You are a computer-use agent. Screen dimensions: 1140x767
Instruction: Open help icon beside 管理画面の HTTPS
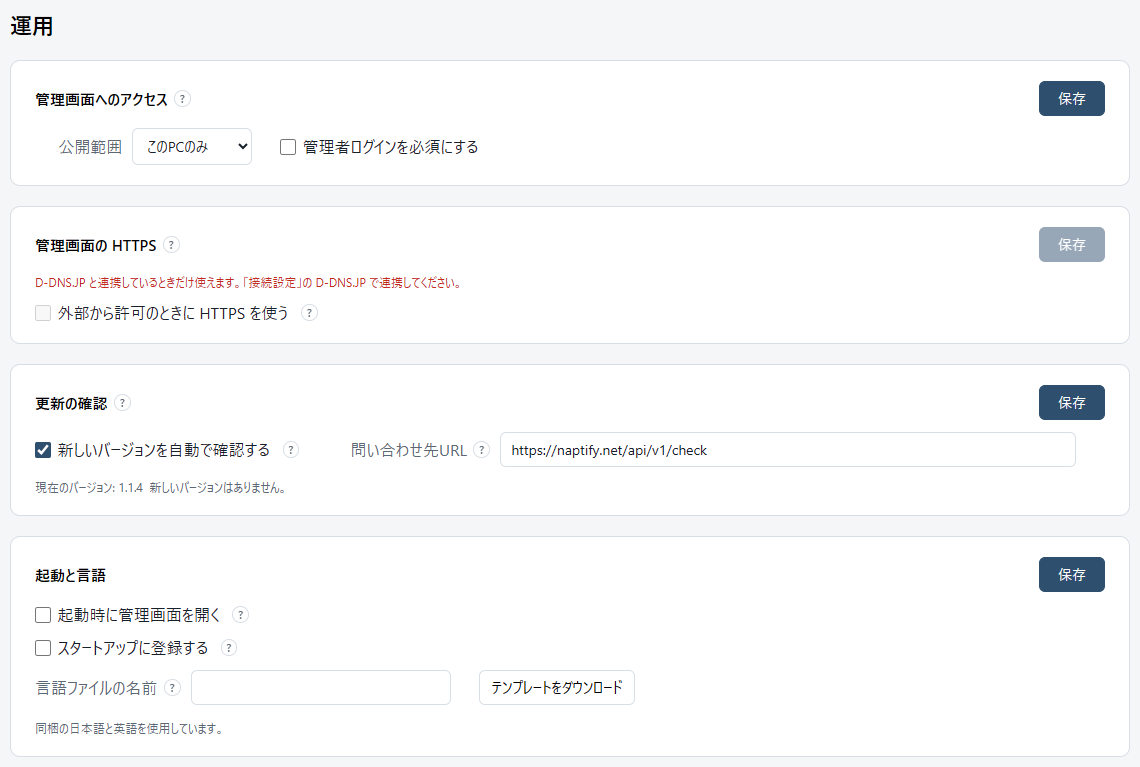pos(171,245)
